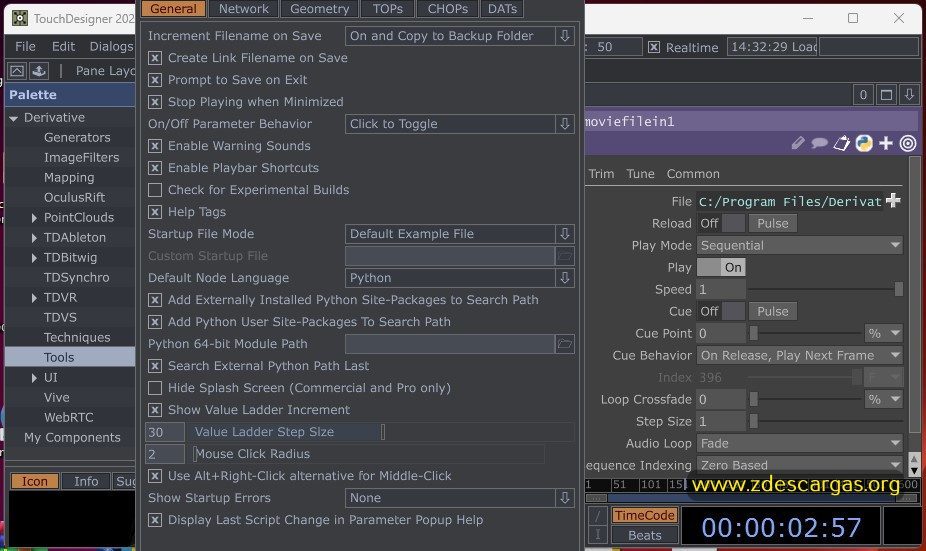Enable Check for Experimental Builds
Viewport: 926px width, 551px height.
pyautogui.click(x=155, y=190)
